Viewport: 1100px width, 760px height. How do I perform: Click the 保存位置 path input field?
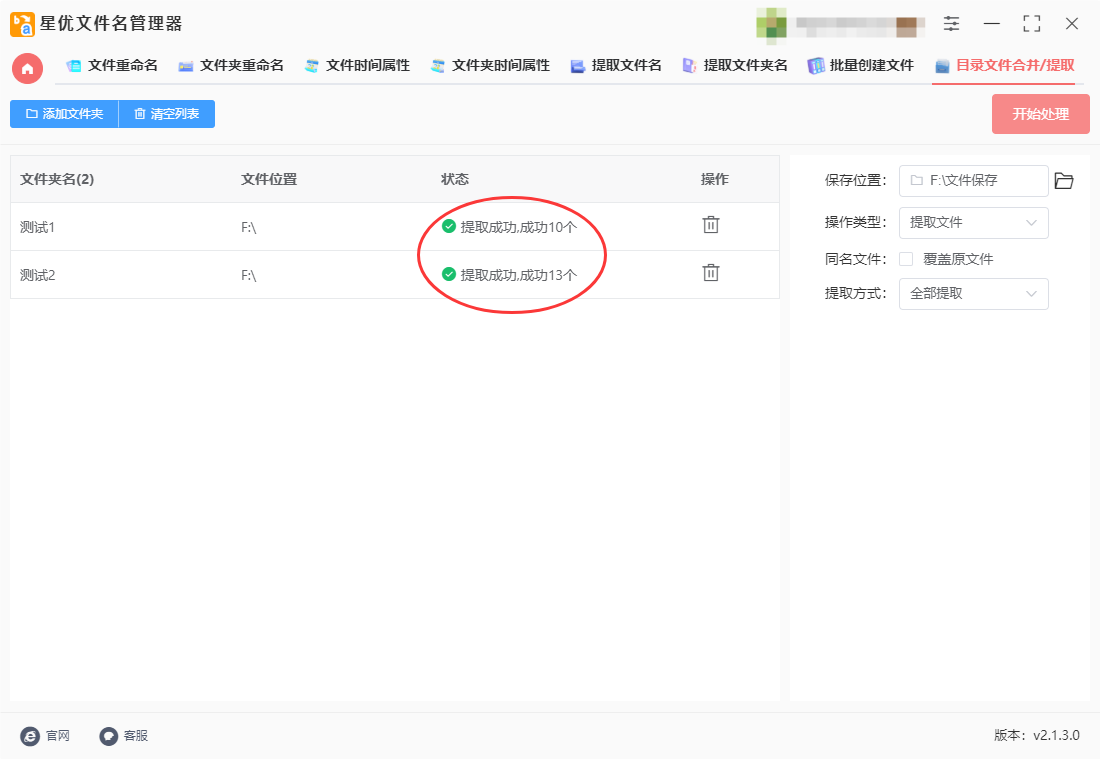tap(973, 181)
